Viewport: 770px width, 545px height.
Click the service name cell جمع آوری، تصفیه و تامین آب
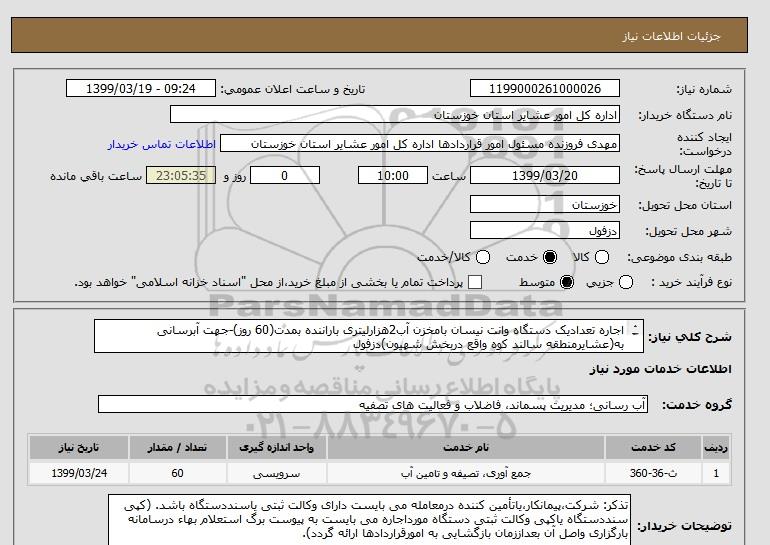coord(466,473)
